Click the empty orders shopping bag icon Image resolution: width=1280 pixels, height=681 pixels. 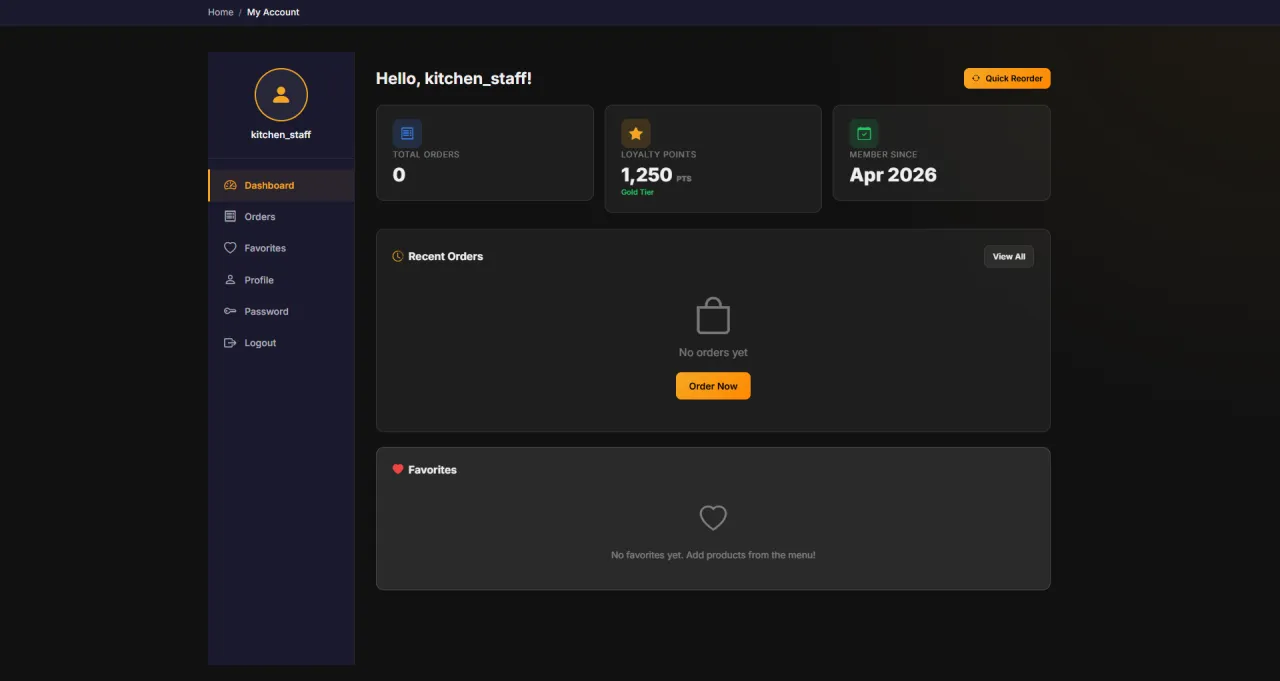point(713,315)
